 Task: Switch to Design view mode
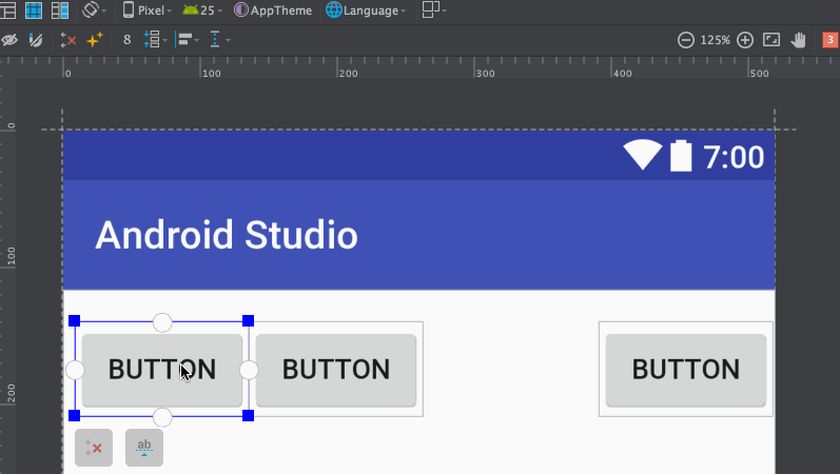coord(8,10)
